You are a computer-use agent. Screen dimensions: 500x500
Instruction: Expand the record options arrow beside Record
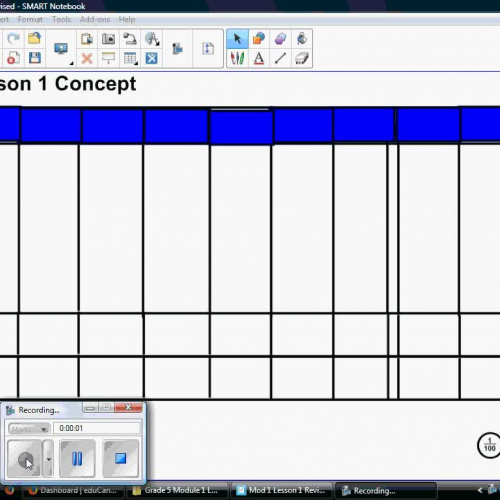48,458
